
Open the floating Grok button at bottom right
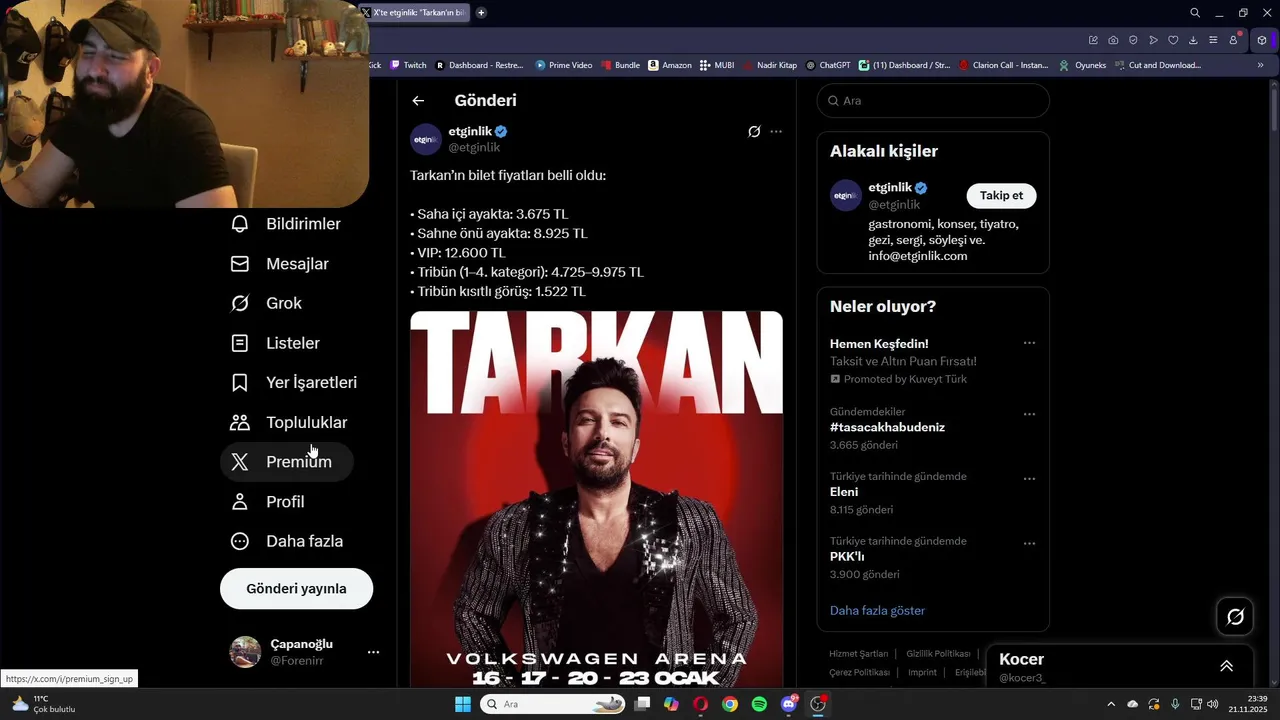pos(1235,617)
